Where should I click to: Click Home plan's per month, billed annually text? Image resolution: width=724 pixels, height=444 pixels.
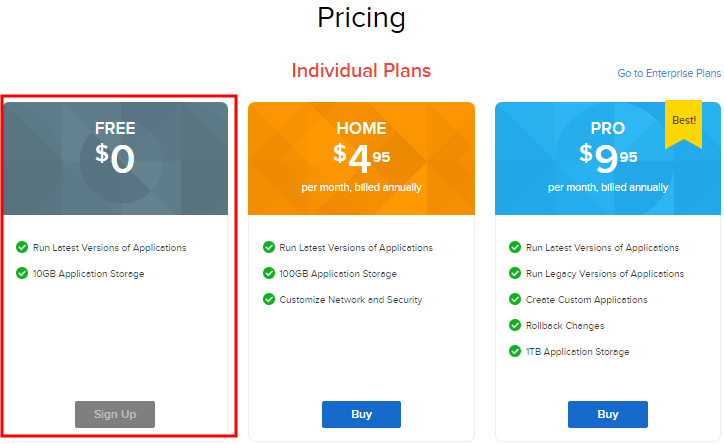point(361,187)
